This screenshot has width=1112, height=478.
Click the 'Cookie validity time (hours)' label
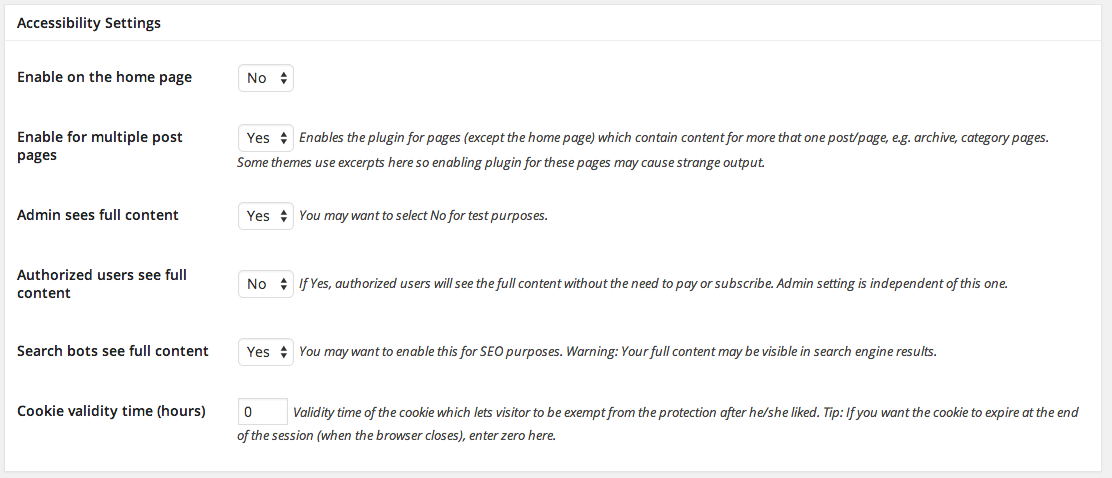coord(111,411)
